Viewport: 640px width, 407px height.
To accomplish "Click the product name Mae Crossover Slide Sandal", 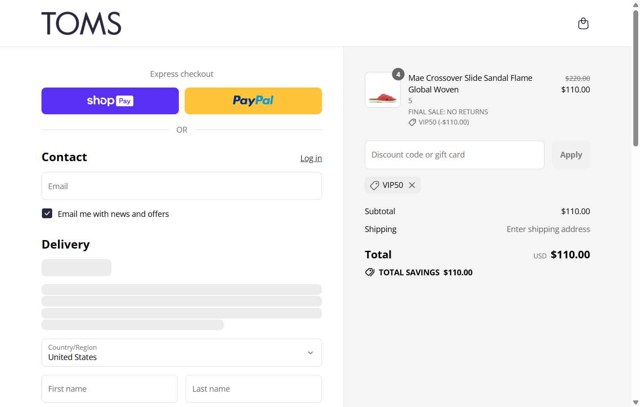I will coord(470,84).
